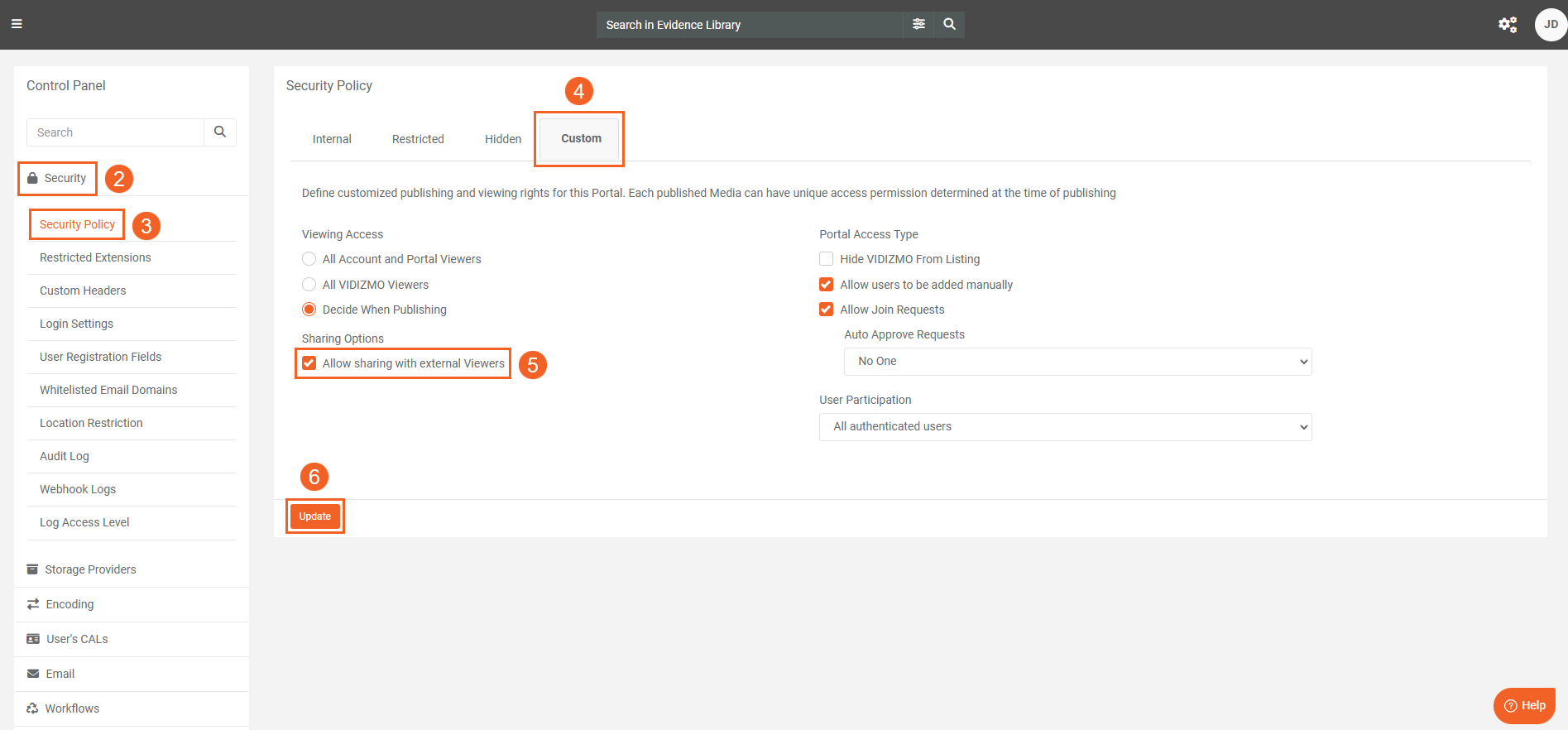Enable Hide VIDIZMO From Listing checkbox
The image size is (1568, 730).
826,259
